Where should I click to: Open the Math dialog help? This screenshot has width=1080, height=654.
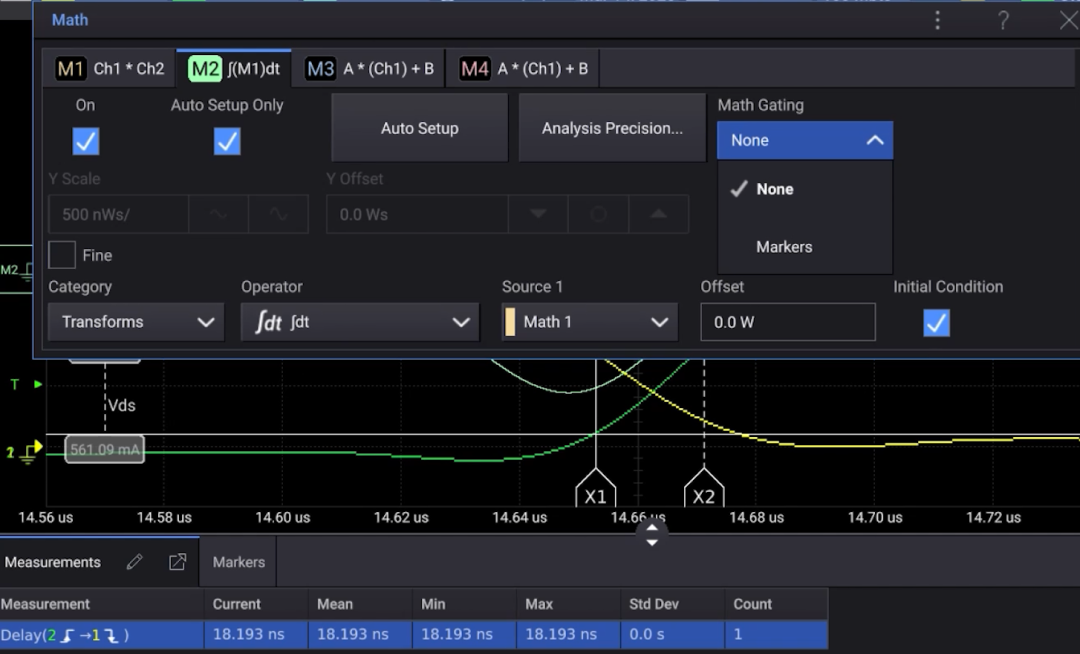(1004, 20)
